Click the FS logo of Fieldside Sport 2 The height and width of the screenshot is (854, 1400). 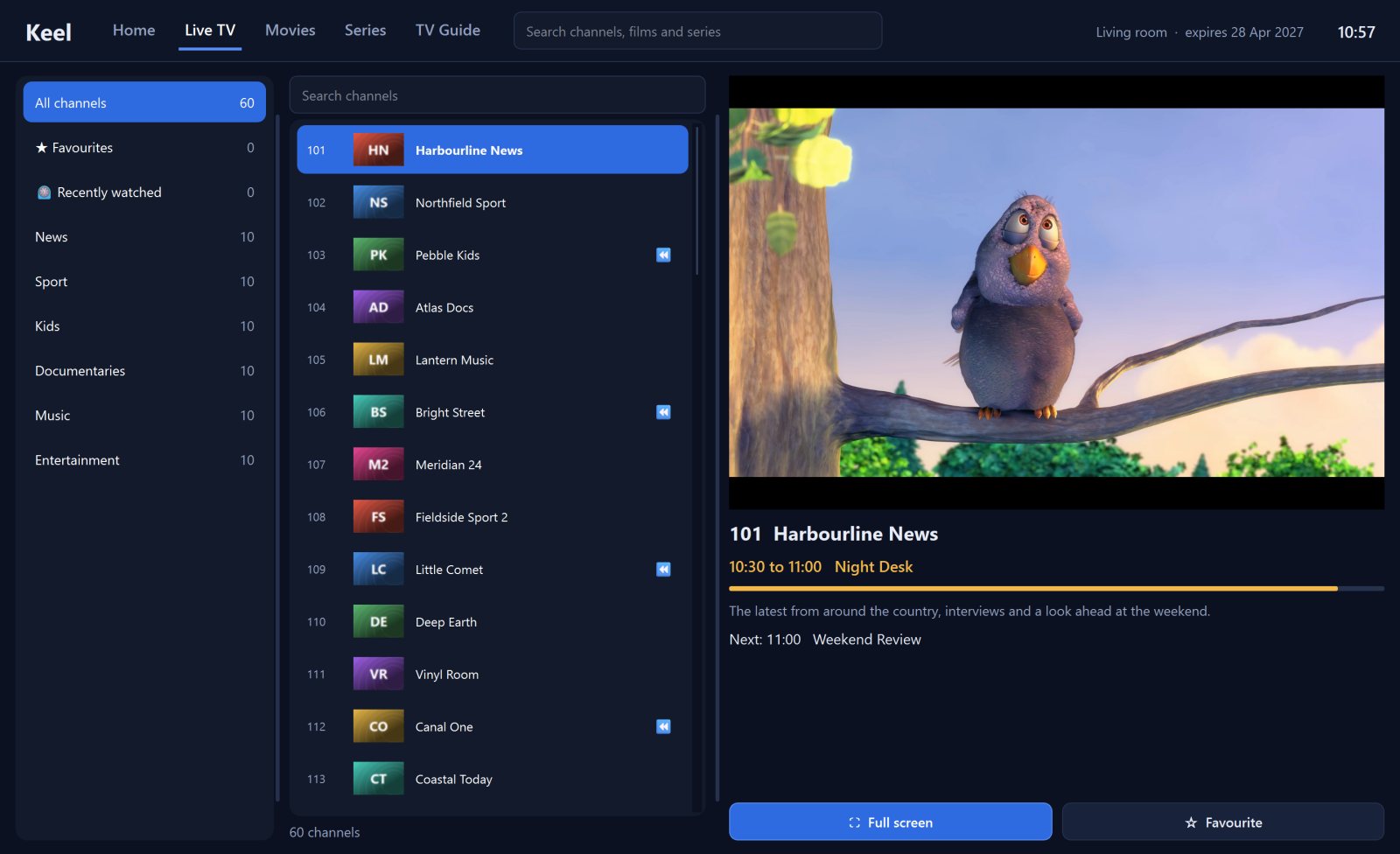(378, 517)
